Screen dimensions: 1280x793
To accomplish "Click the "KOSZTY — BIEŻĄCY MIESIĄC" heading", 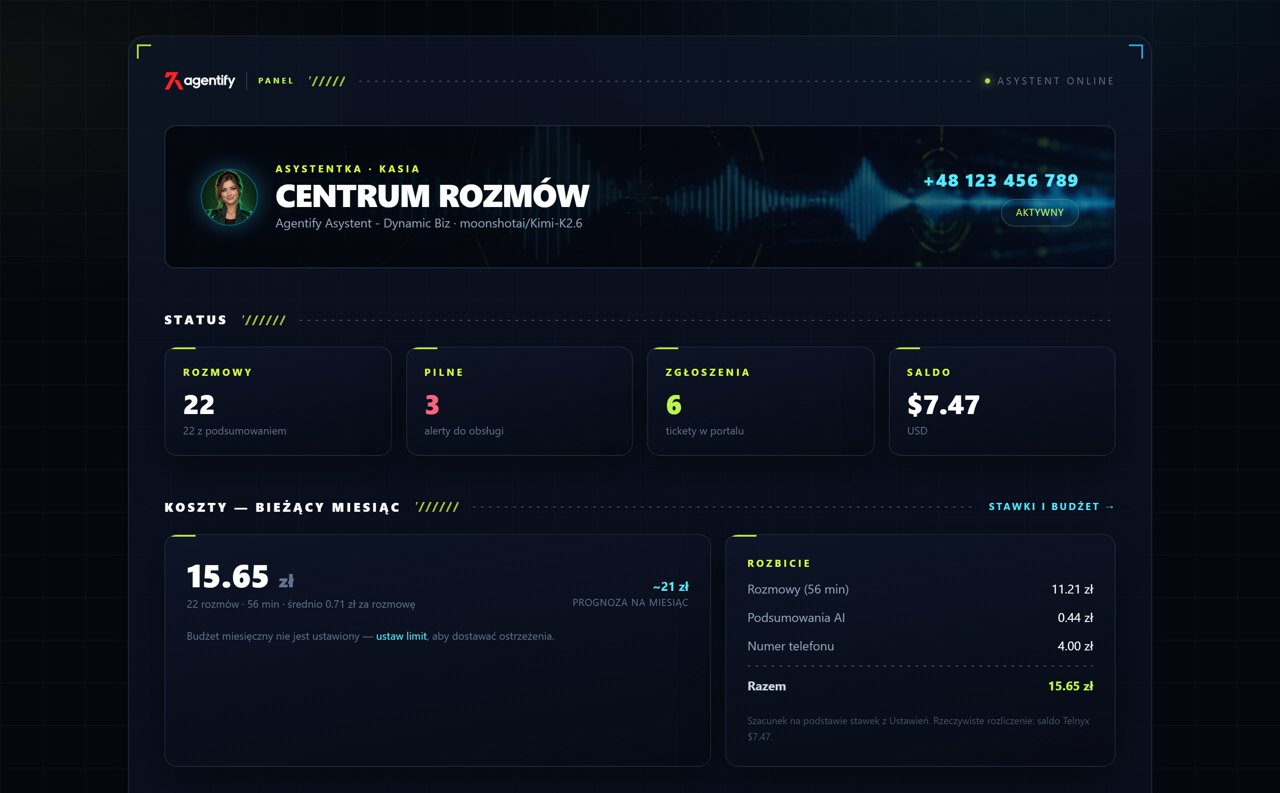I will point(282,507).
